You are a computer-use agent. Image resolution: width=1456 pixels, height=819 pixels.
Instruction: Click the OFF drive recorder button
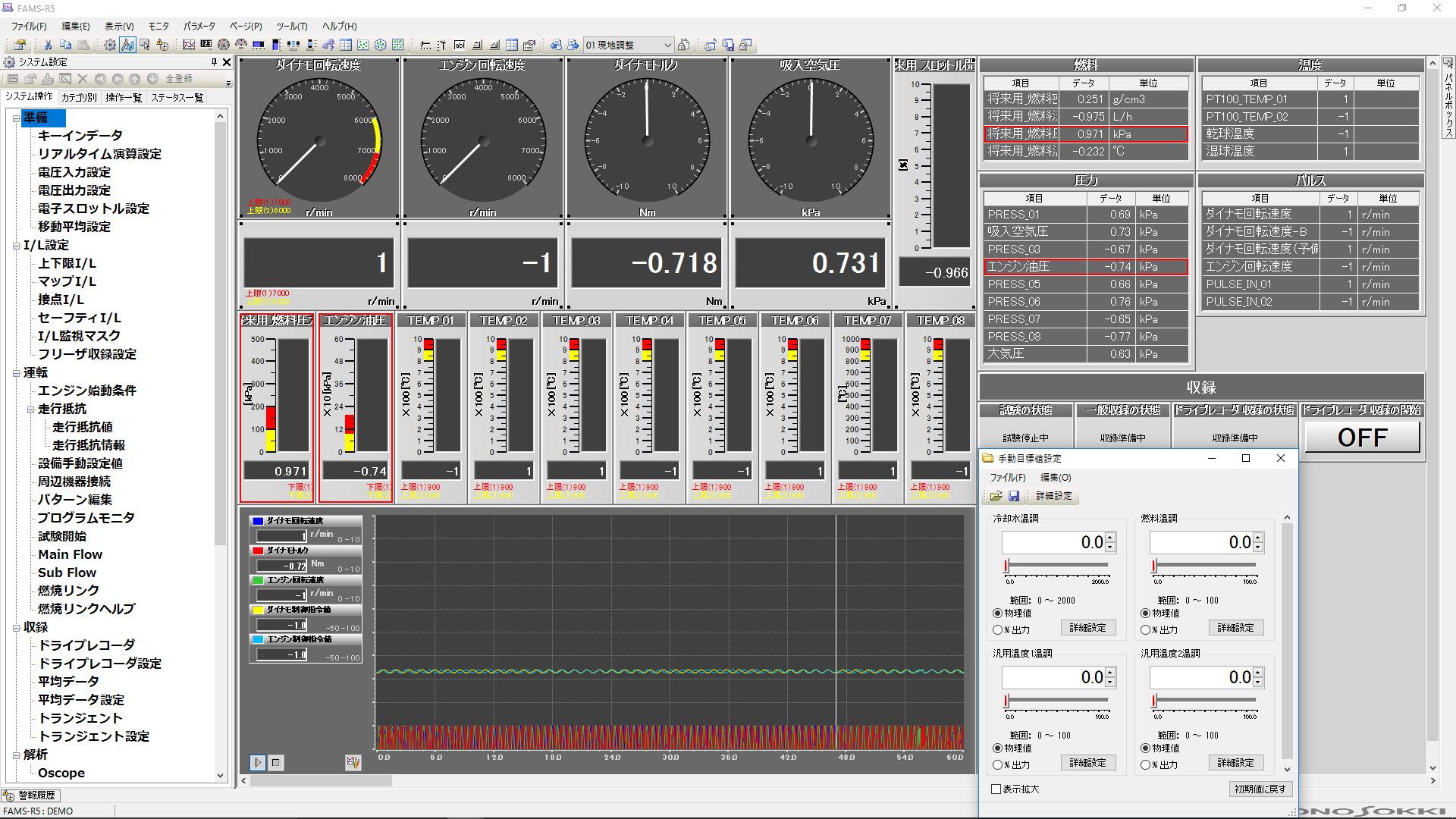click(1362, 438)
